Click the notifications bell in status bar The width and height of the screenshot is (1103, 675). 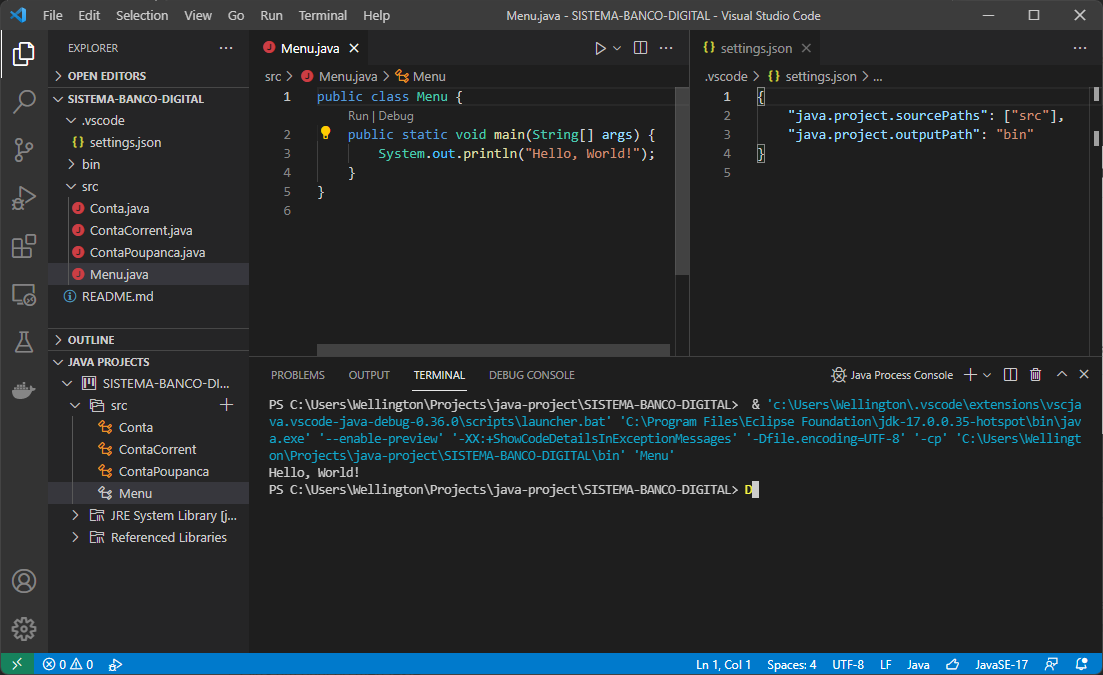click(x=1082, y=664)
